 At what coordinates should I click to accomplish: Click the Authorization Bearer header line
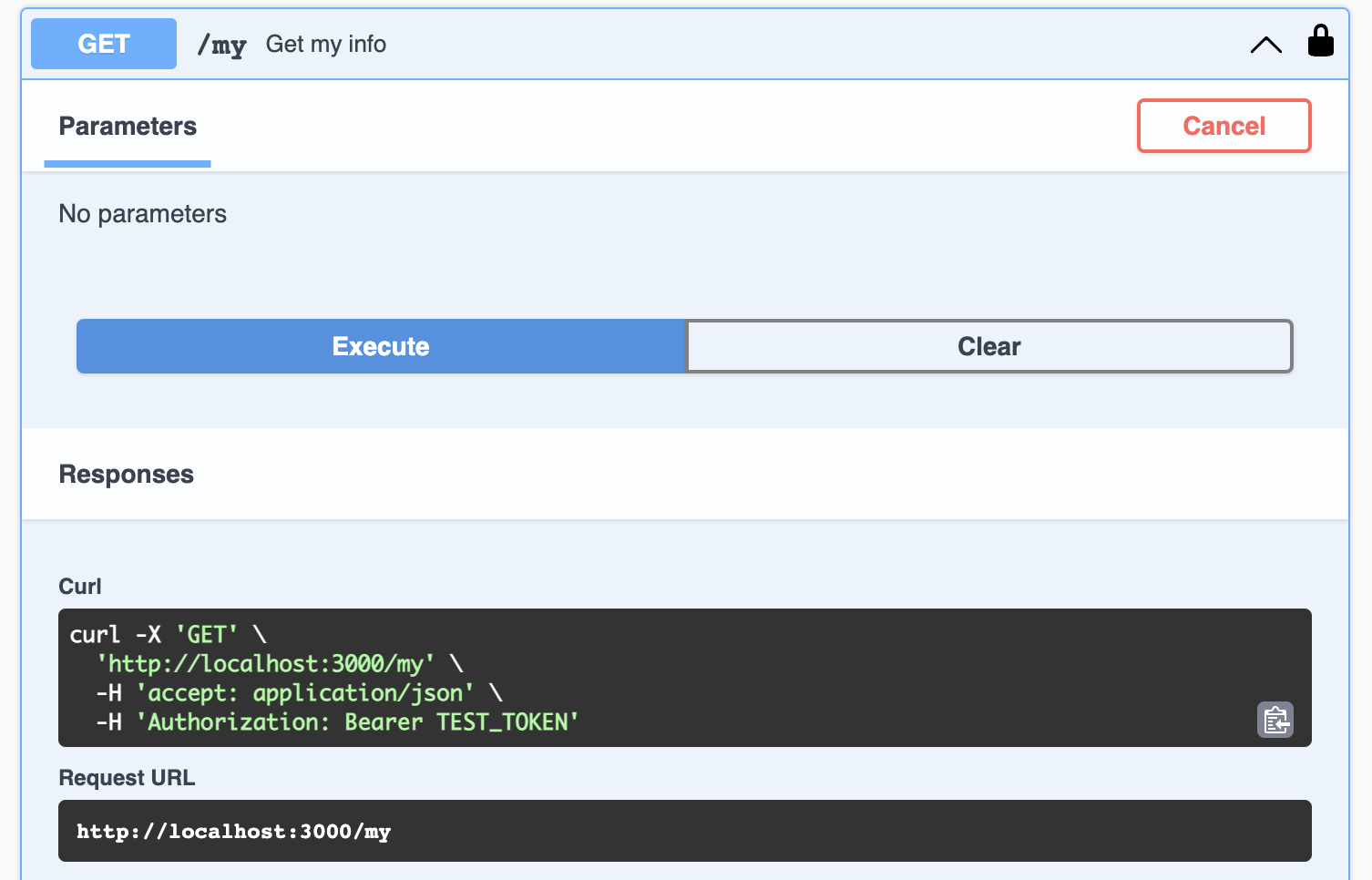(337, 722)
